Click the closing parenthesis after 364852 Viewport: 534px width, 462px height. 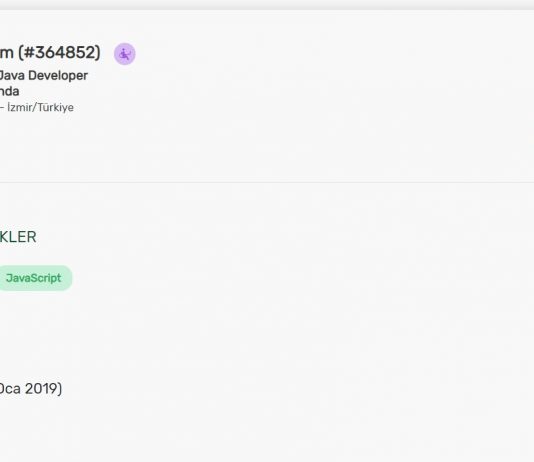click(97, 52)
